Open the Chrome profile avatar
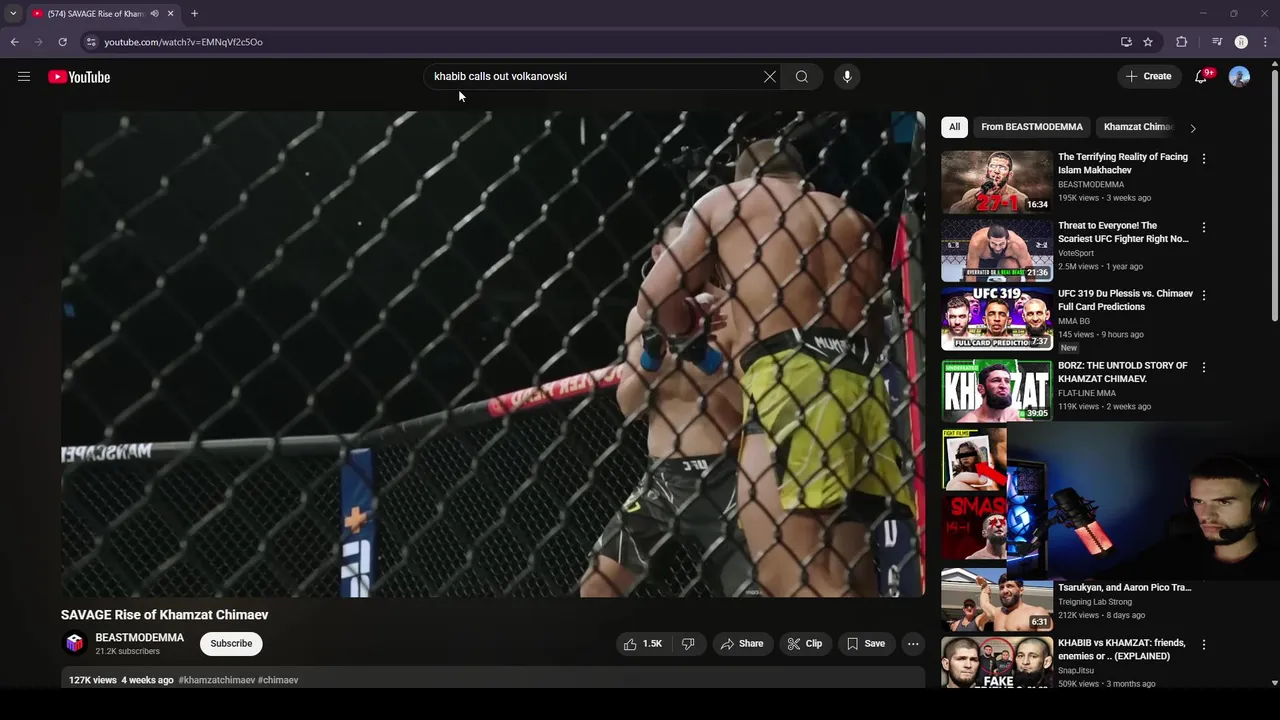1280x720 pixels. pyautogui.click(x=1241, y=42)
